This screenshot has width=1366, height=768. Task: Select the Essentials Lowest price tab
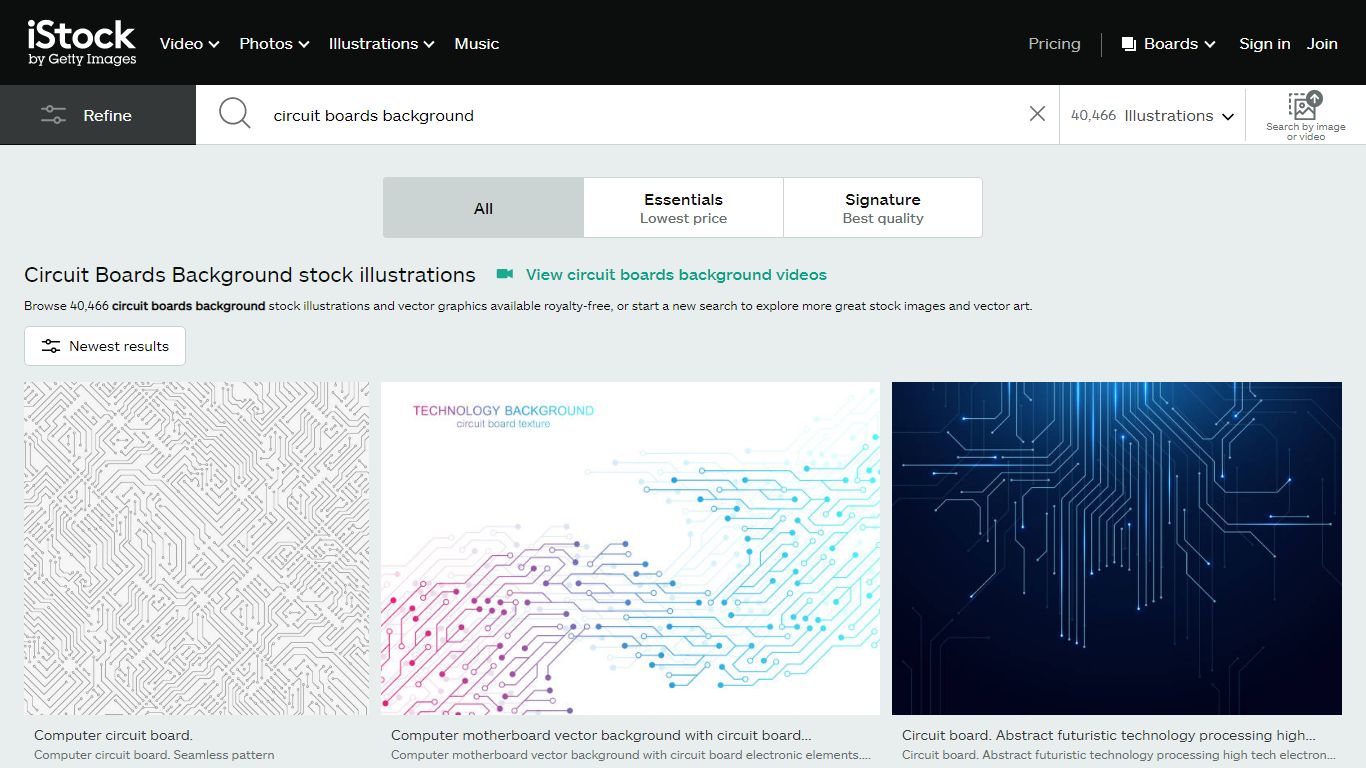pos(683,208)
